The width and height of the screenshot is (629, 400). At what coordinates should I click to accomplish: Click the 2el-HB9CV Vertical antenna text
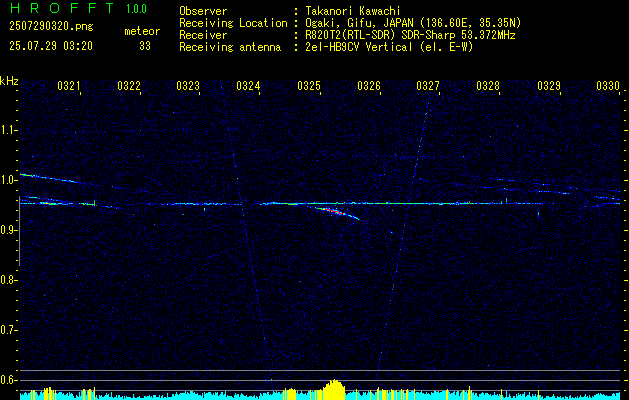point(389,47)
